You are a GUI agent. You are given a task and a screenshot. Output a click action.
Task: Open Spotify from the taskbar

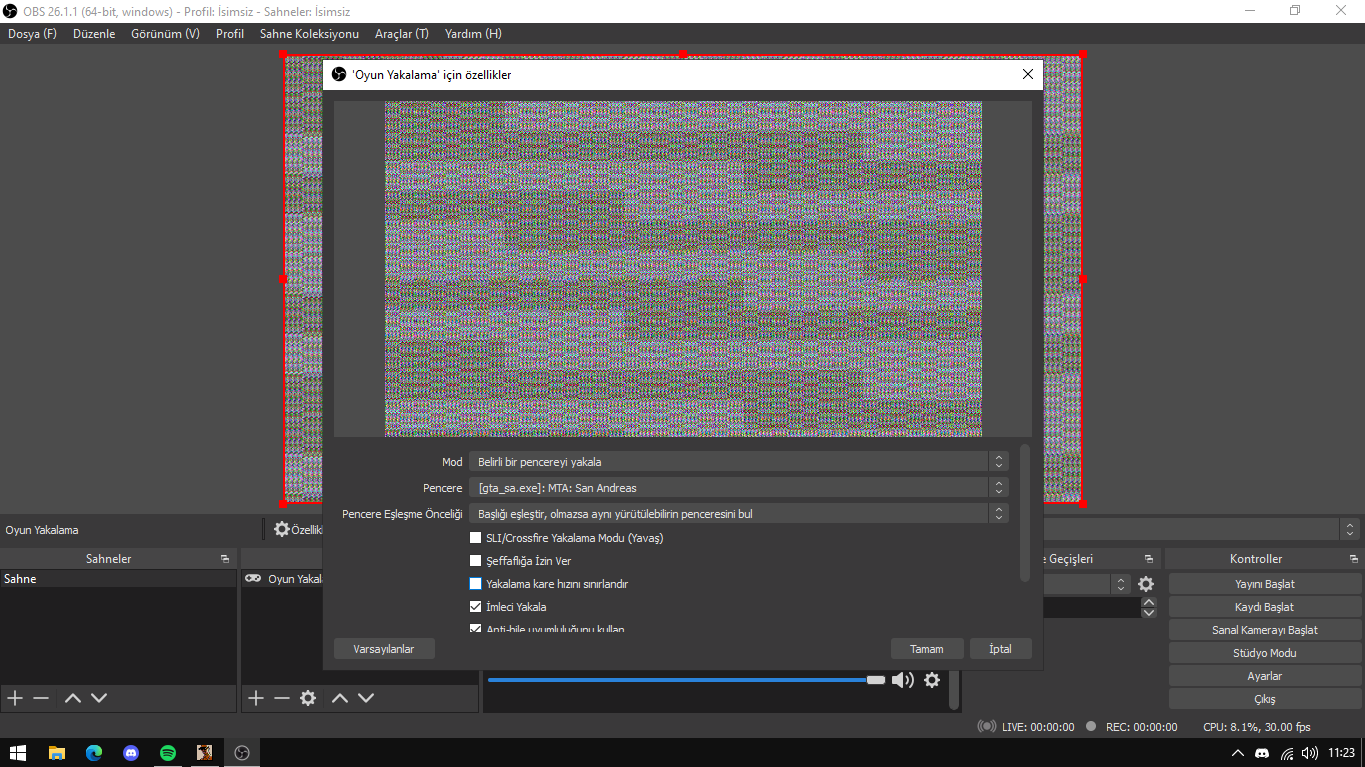[168, 753]
